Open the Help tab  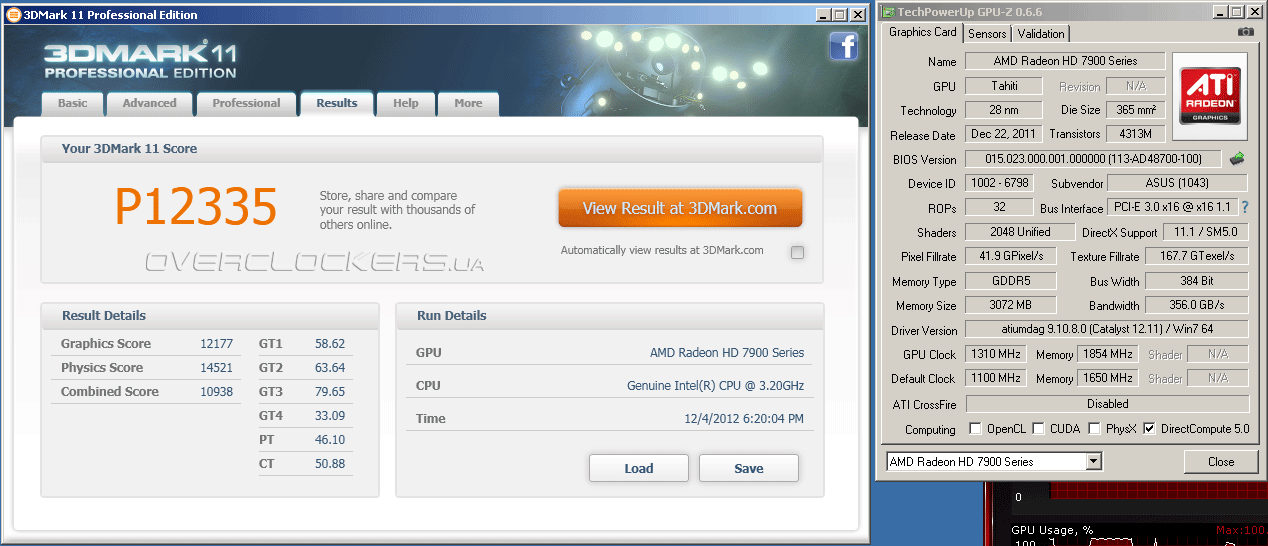406,104
